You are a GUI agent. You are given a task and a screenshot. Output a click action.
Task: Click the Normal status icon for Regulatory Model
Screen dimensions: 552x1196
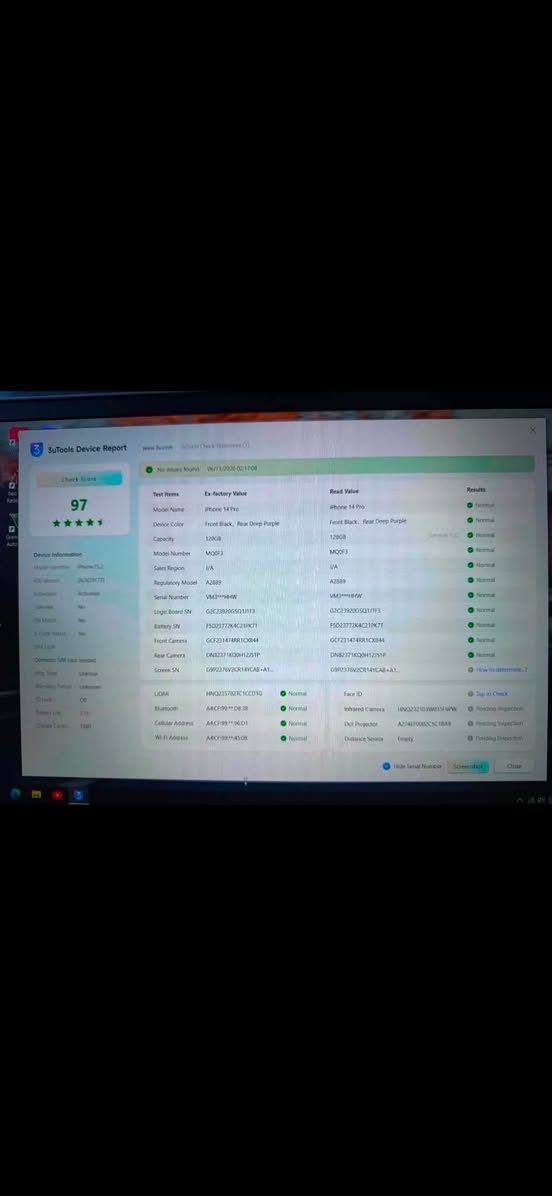pyautogui.click(x=470, y=580)
